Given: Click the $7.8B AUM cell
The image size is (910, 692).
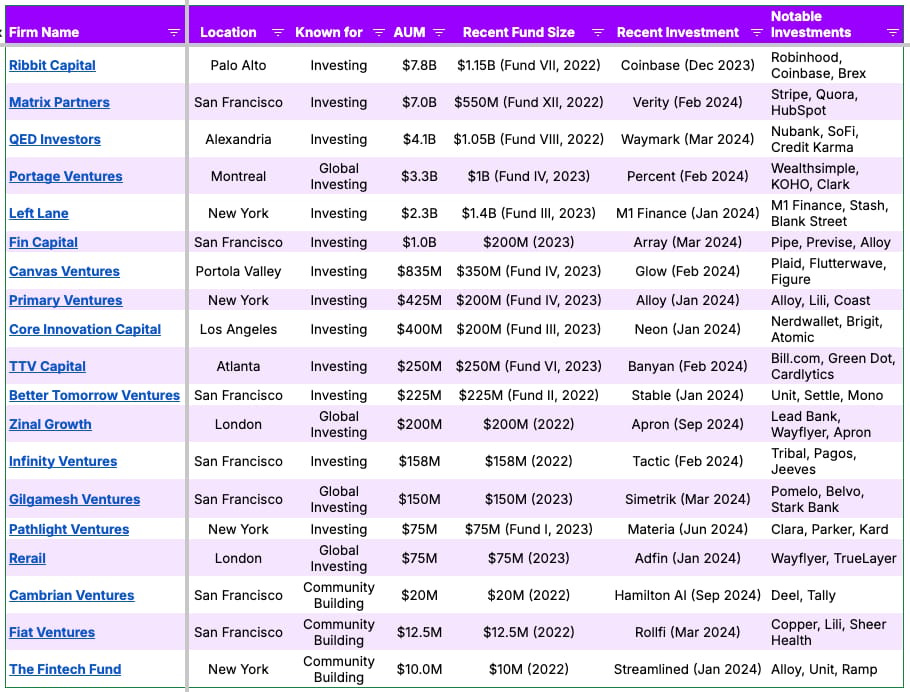Looking at the screenshot, I should [419, 65].
